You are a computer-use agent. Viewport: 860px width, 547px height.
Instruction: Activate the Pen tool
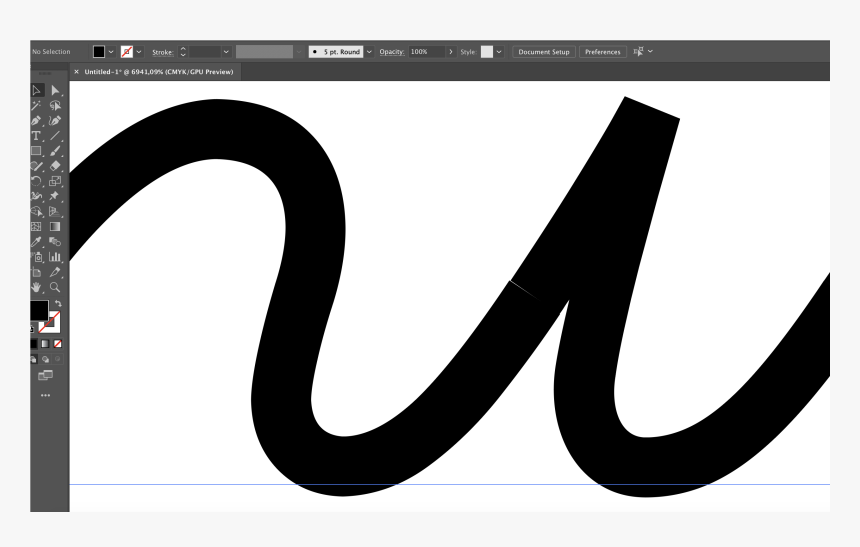point(37,121)
